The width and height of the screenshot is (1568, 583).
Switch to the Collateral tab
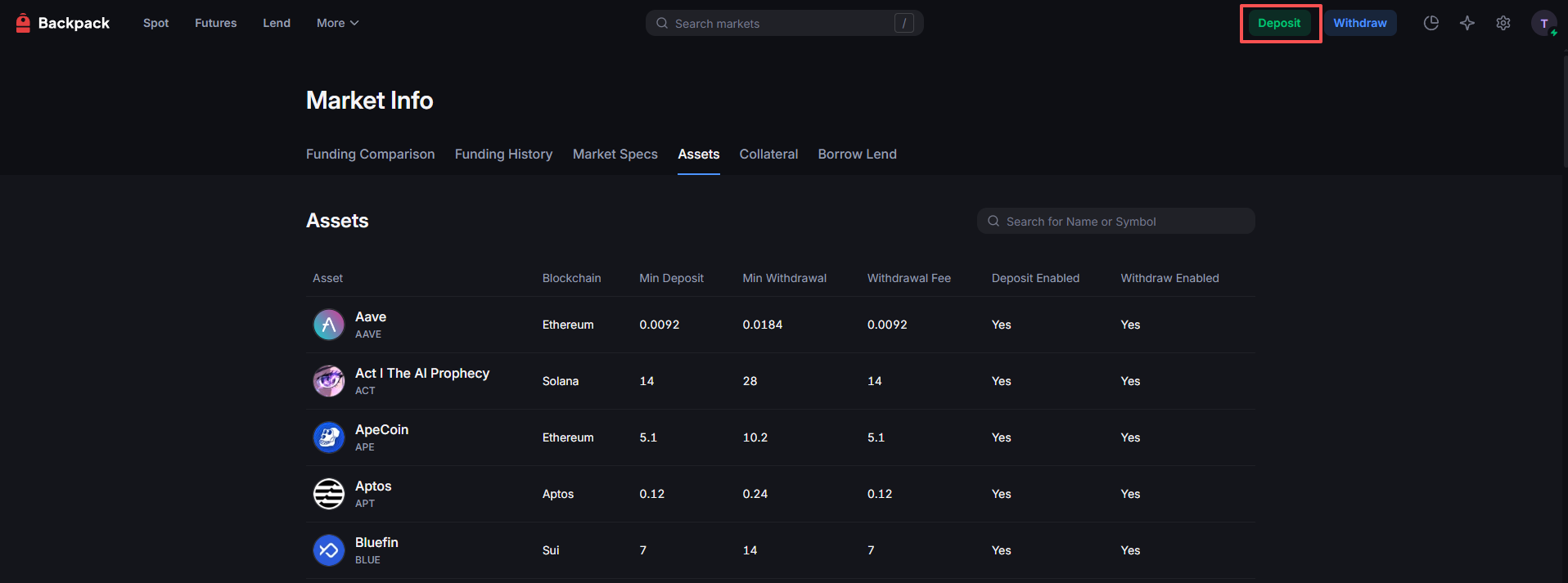tap(768, 154)
